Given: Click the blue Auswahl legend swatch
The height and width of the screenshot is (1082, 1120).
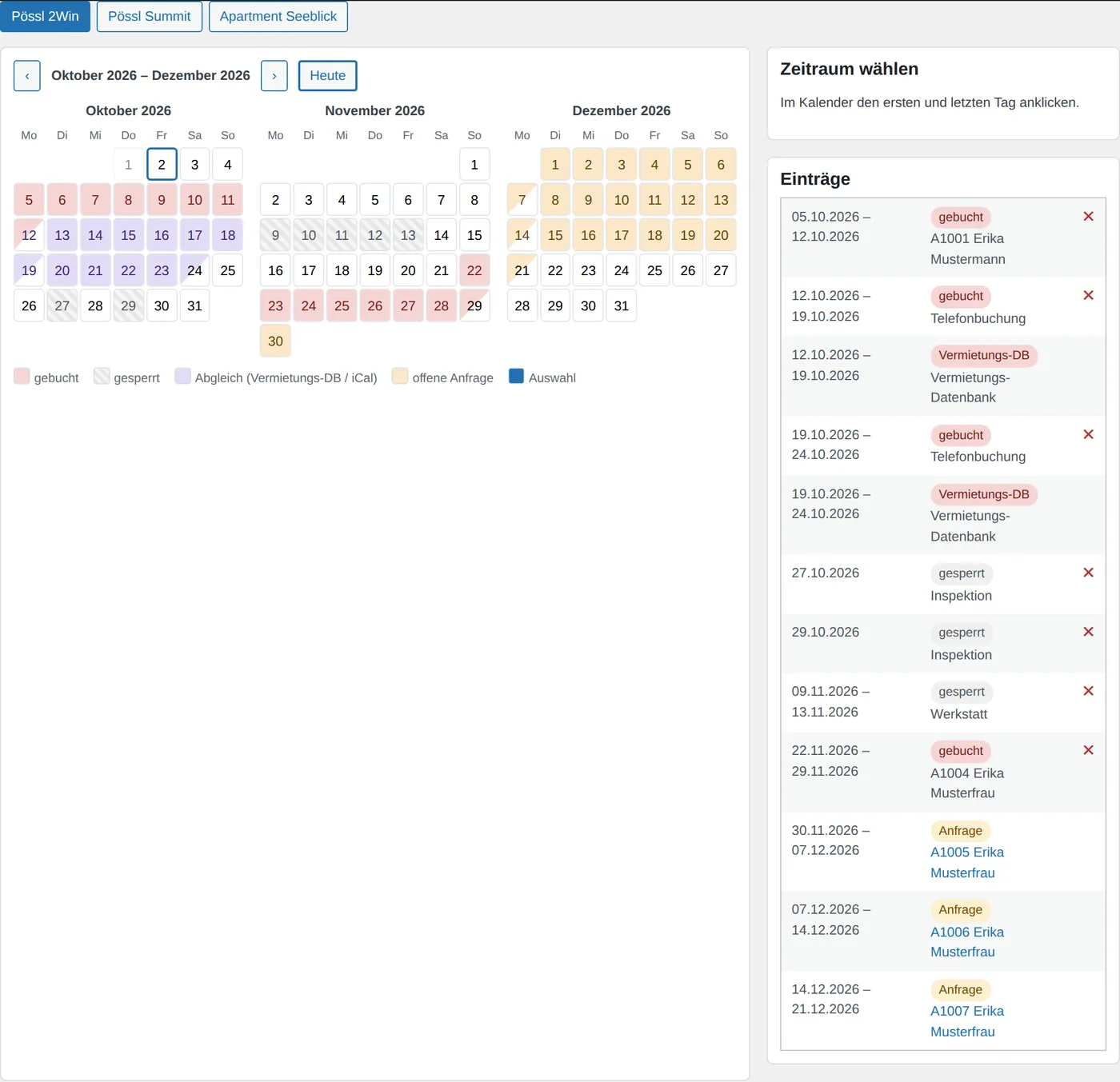Looking at the screenshot, I should point(517,377).
